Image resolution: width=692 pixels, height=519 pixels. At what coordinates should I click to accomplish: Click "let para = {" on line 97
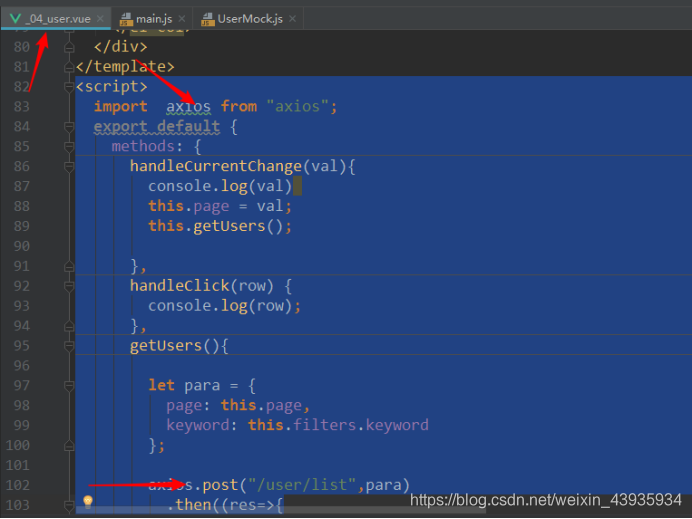(202, 386)
